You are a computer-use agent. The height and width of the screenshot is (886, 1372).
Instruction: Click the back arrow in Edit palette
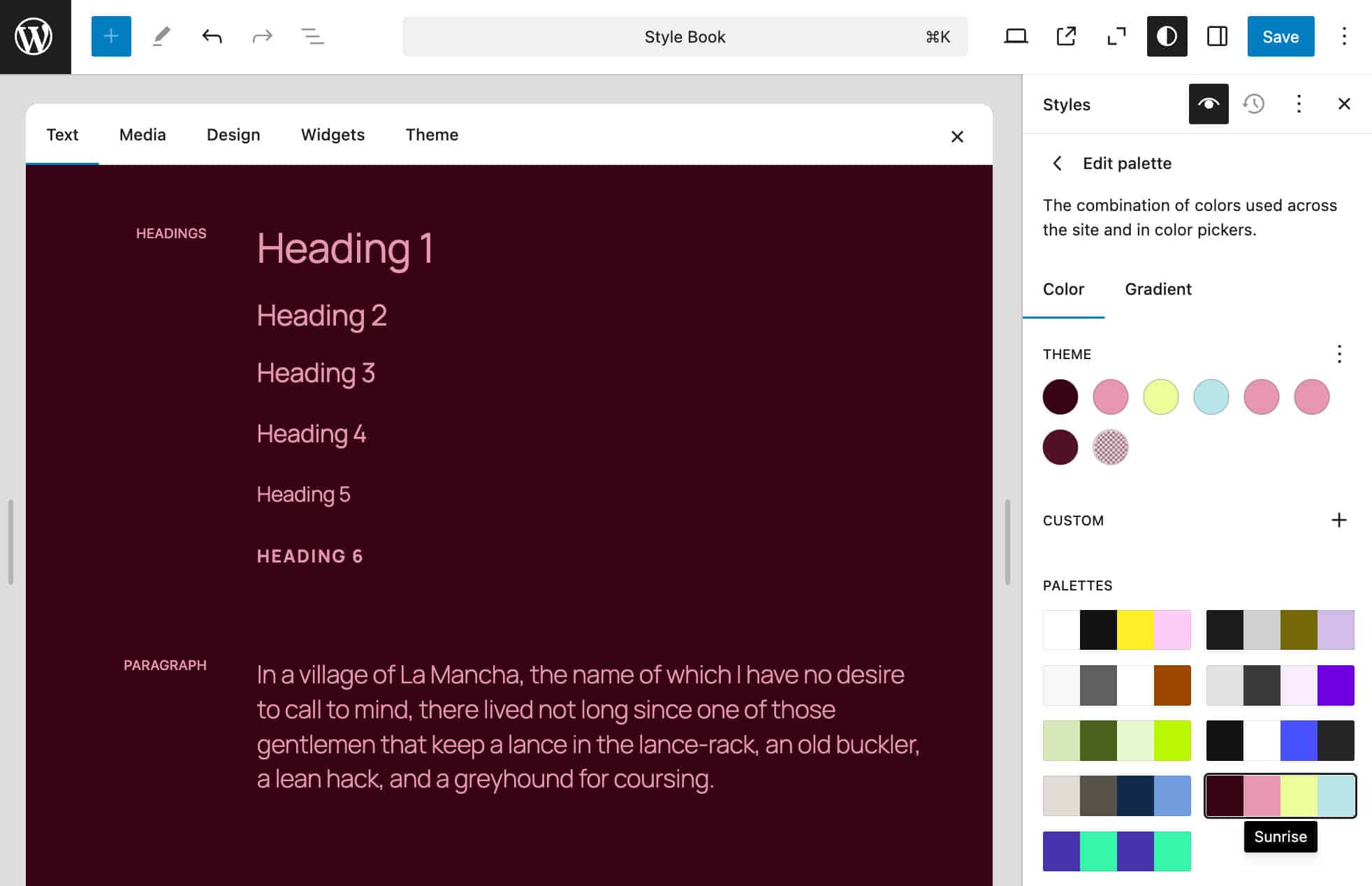(1057, 163)
